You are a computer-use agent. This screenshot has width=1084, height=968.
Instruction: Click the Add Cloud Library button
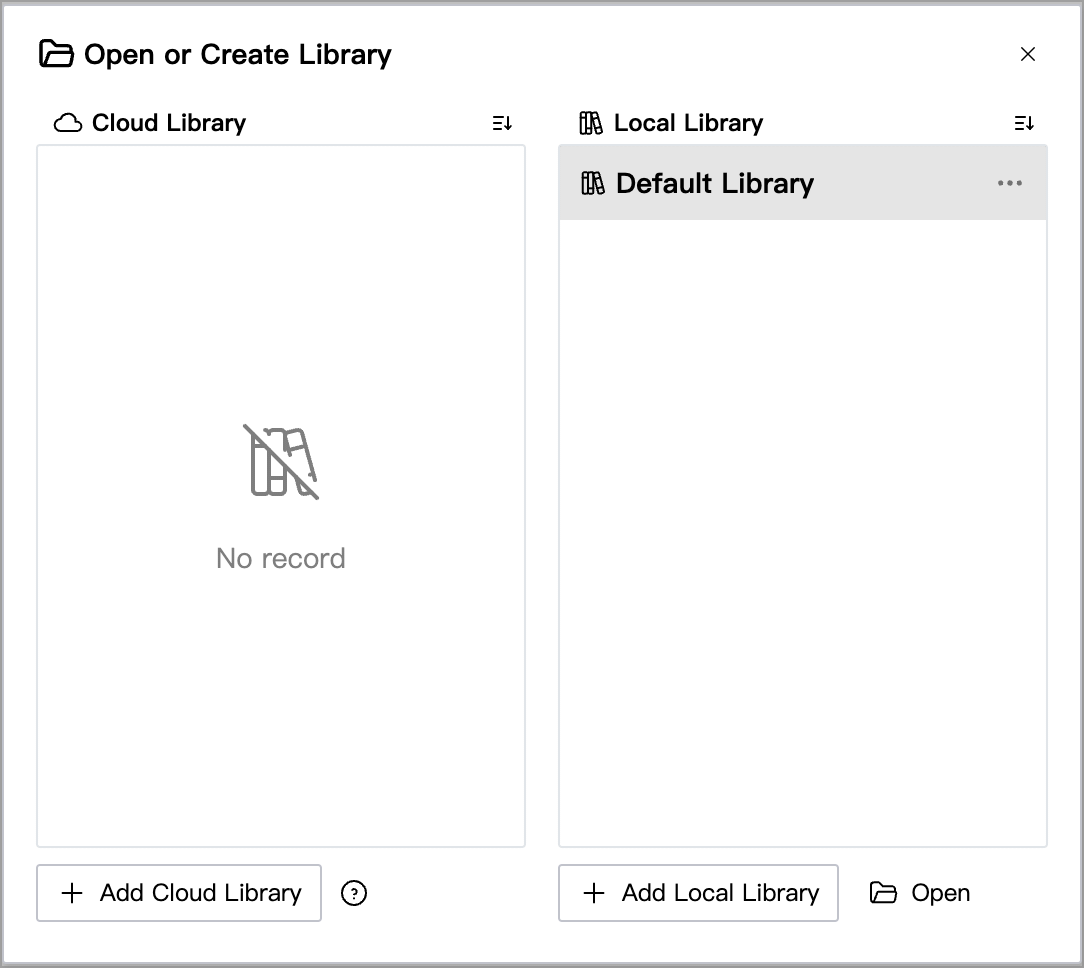179,893
